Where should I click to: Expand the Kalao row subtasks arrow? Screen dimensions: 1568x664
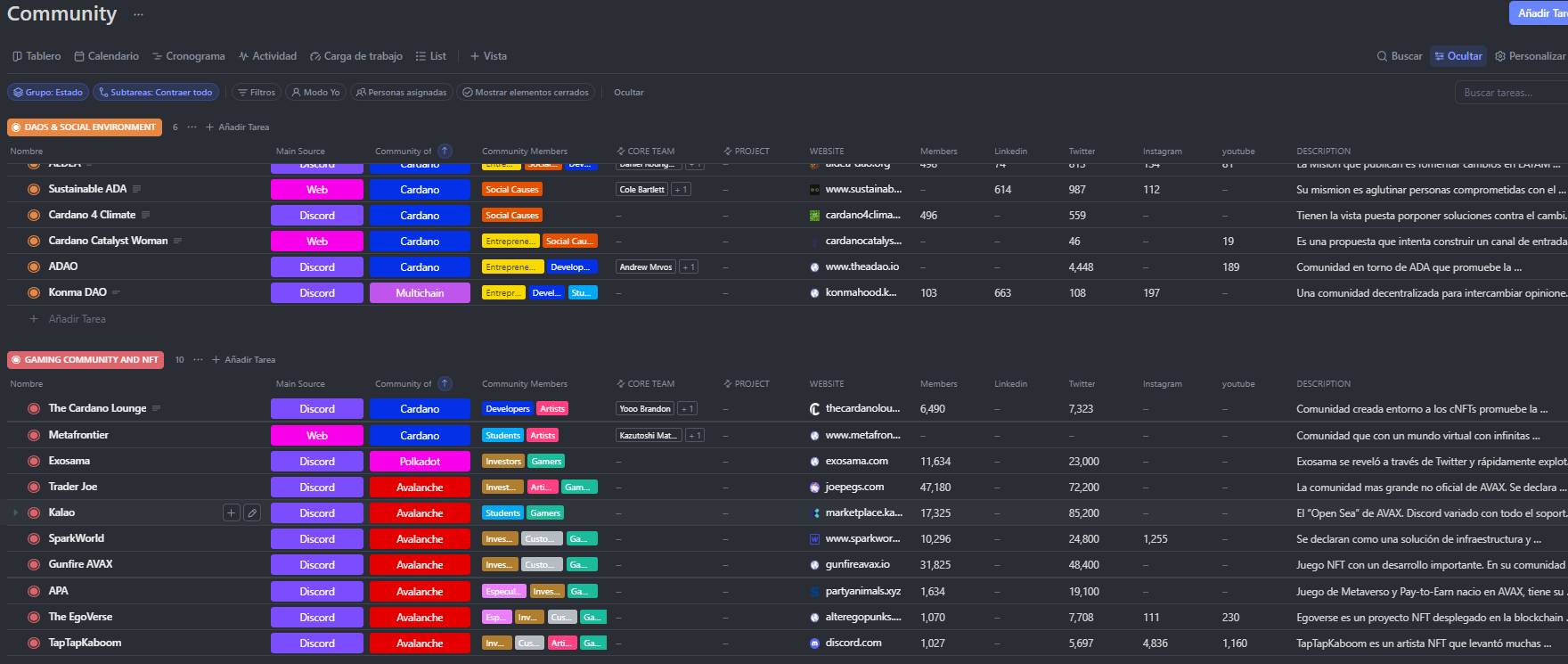(15, 512)
